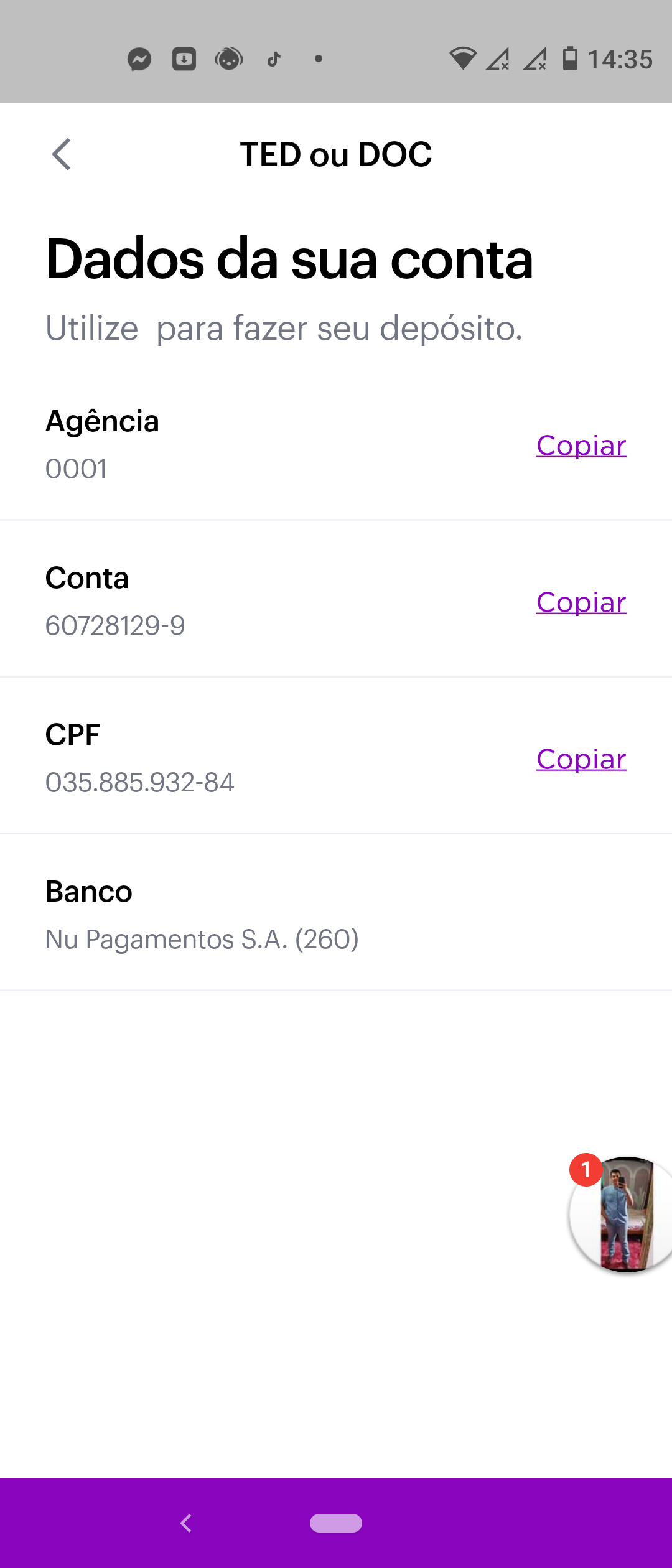Tap the clock showing 14:35

[x=620, y=60]
